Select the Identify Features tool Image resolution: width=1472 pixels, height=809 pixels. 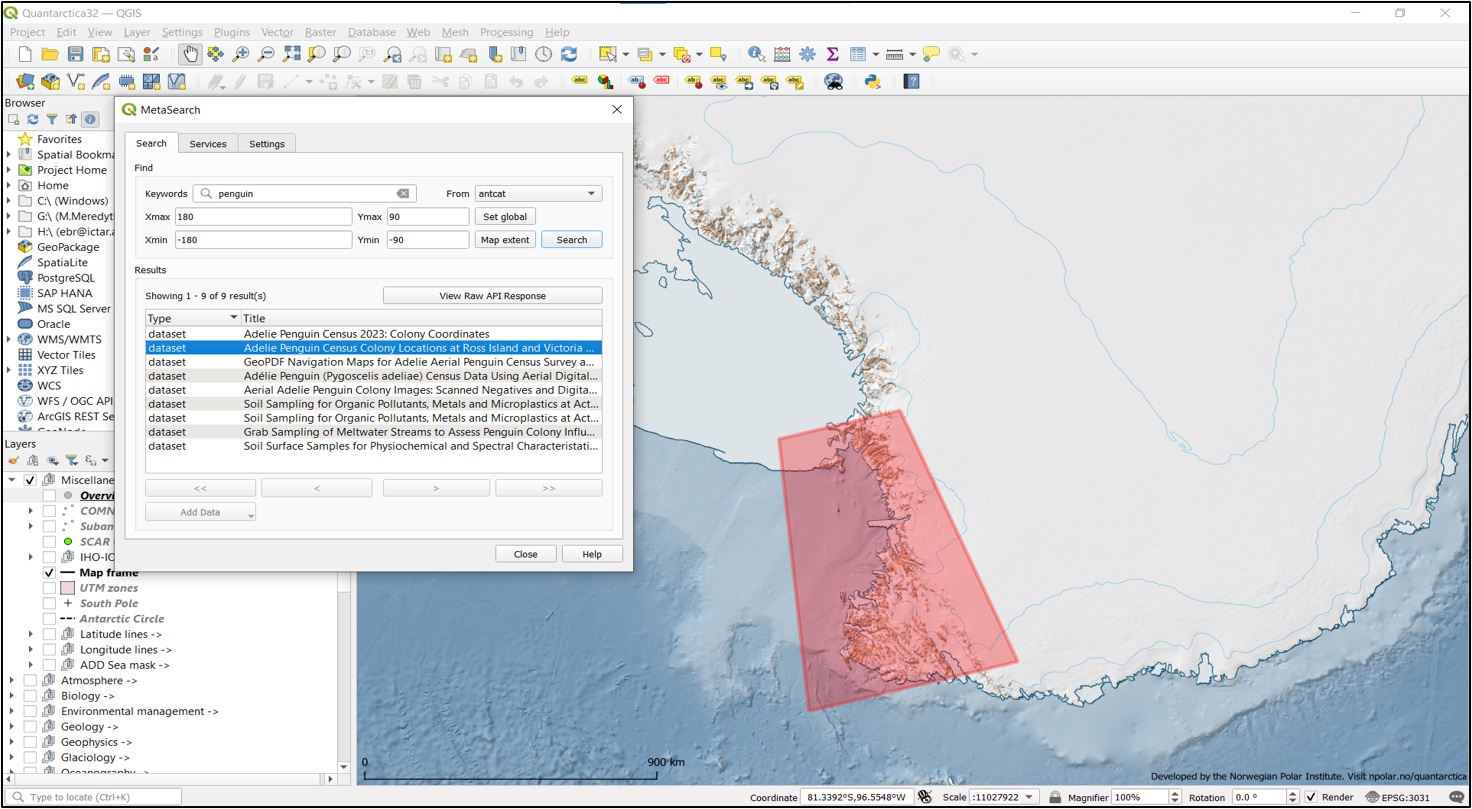(756, 54)
